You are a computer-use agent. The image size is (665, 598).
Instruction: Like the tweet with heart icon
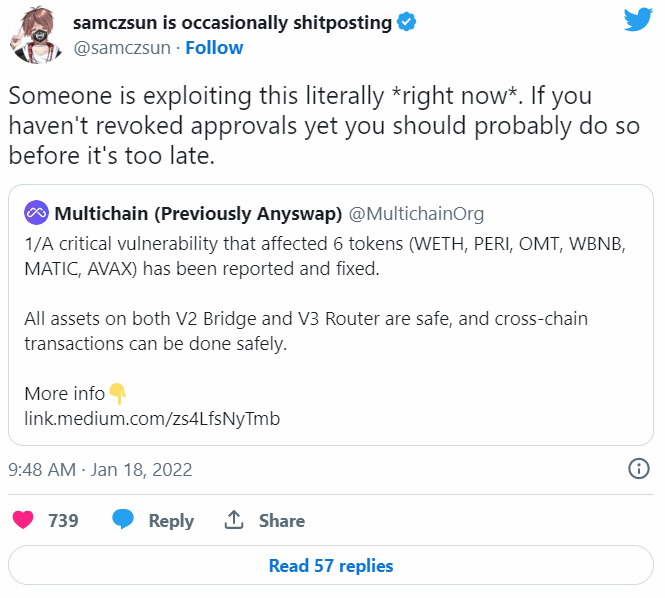23,520
